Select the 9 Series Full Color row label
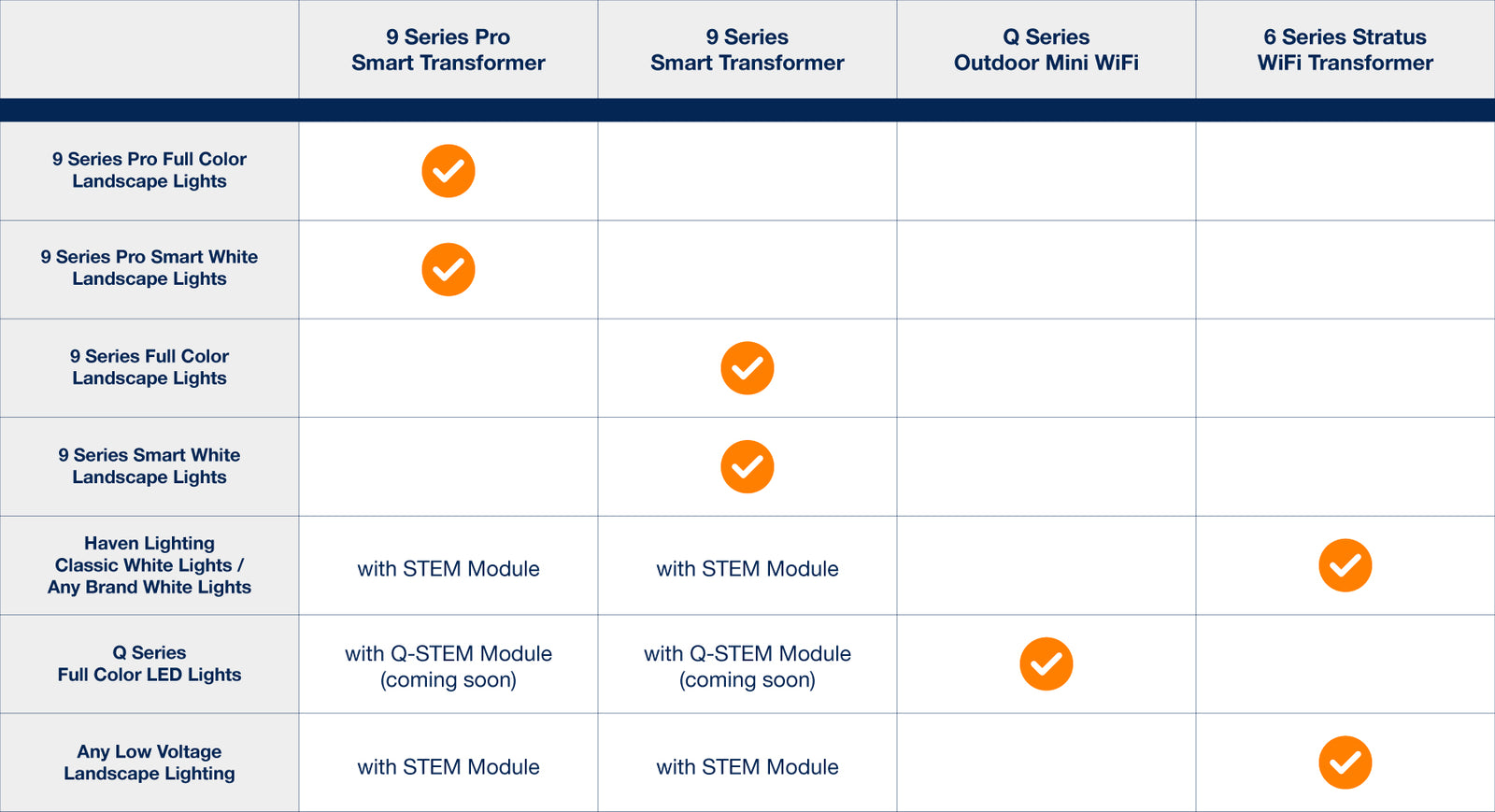 (x=149, y=367)
